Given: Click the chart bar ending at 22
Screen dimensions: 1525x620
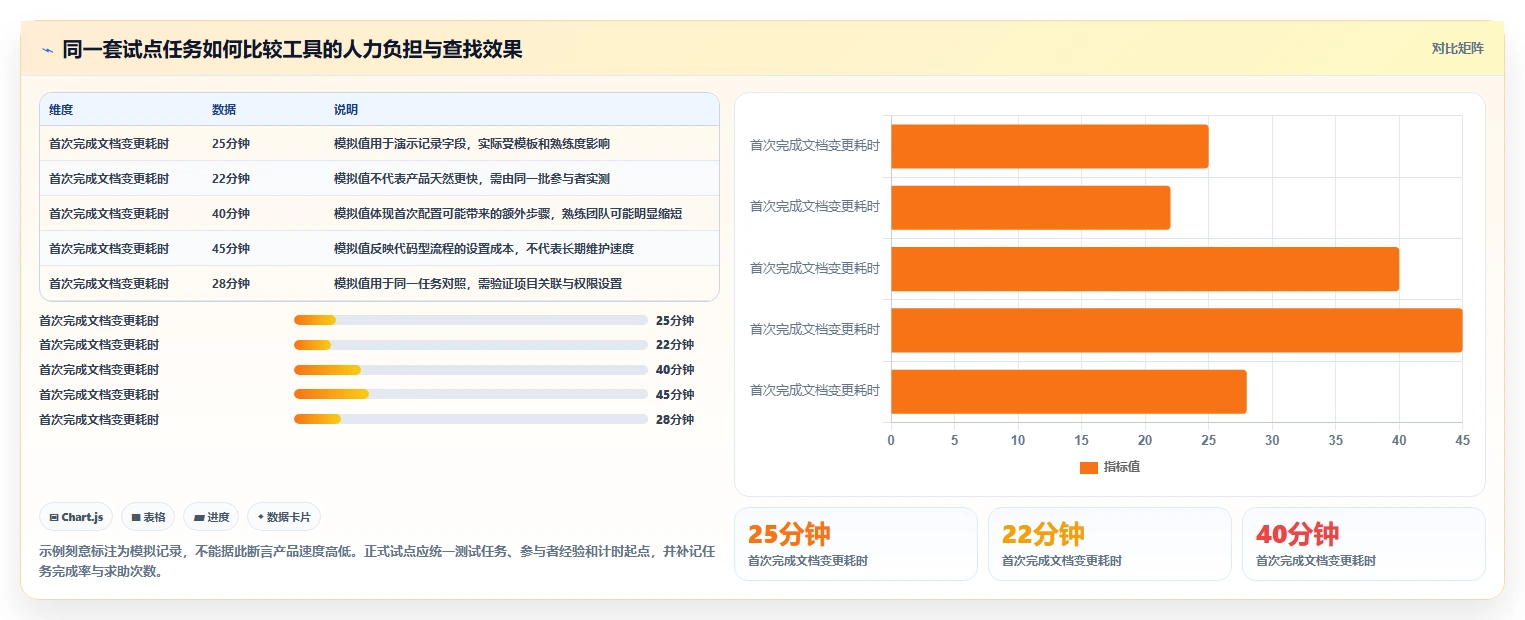Looking at the screenshot, I should [1030, 207].
